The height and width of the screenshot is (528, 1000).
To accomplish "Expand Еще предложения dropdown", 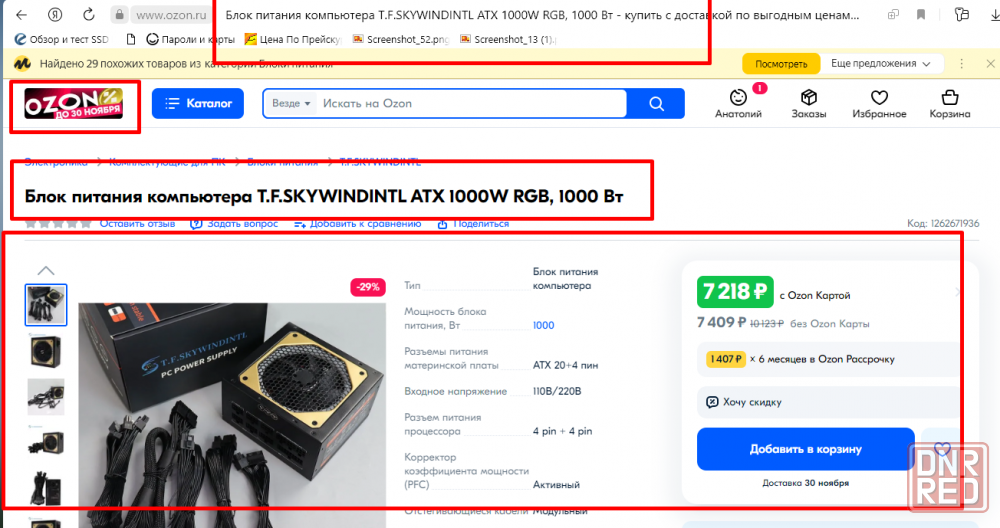I will (x=880, y=64).
